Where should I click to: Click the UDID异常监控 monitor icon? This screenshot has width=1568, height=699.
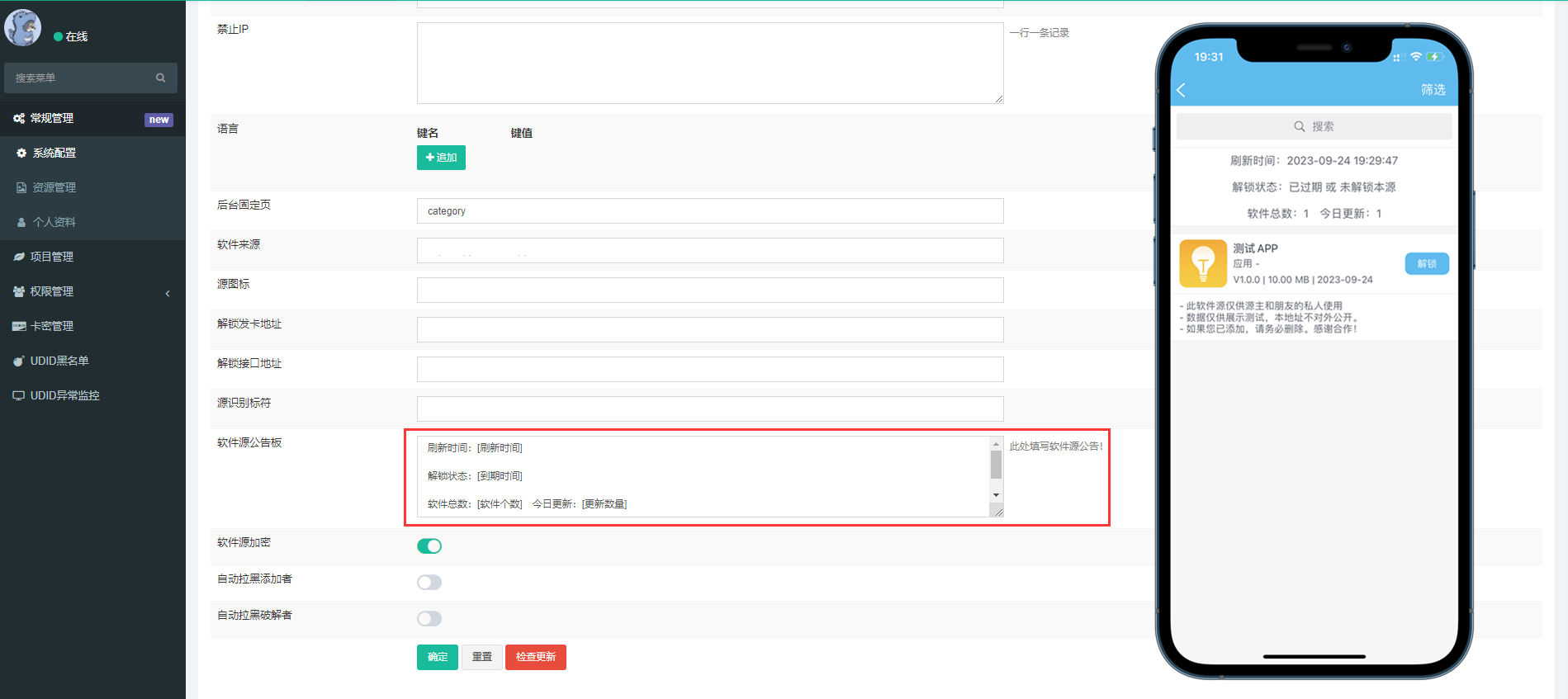click(19, 396)
